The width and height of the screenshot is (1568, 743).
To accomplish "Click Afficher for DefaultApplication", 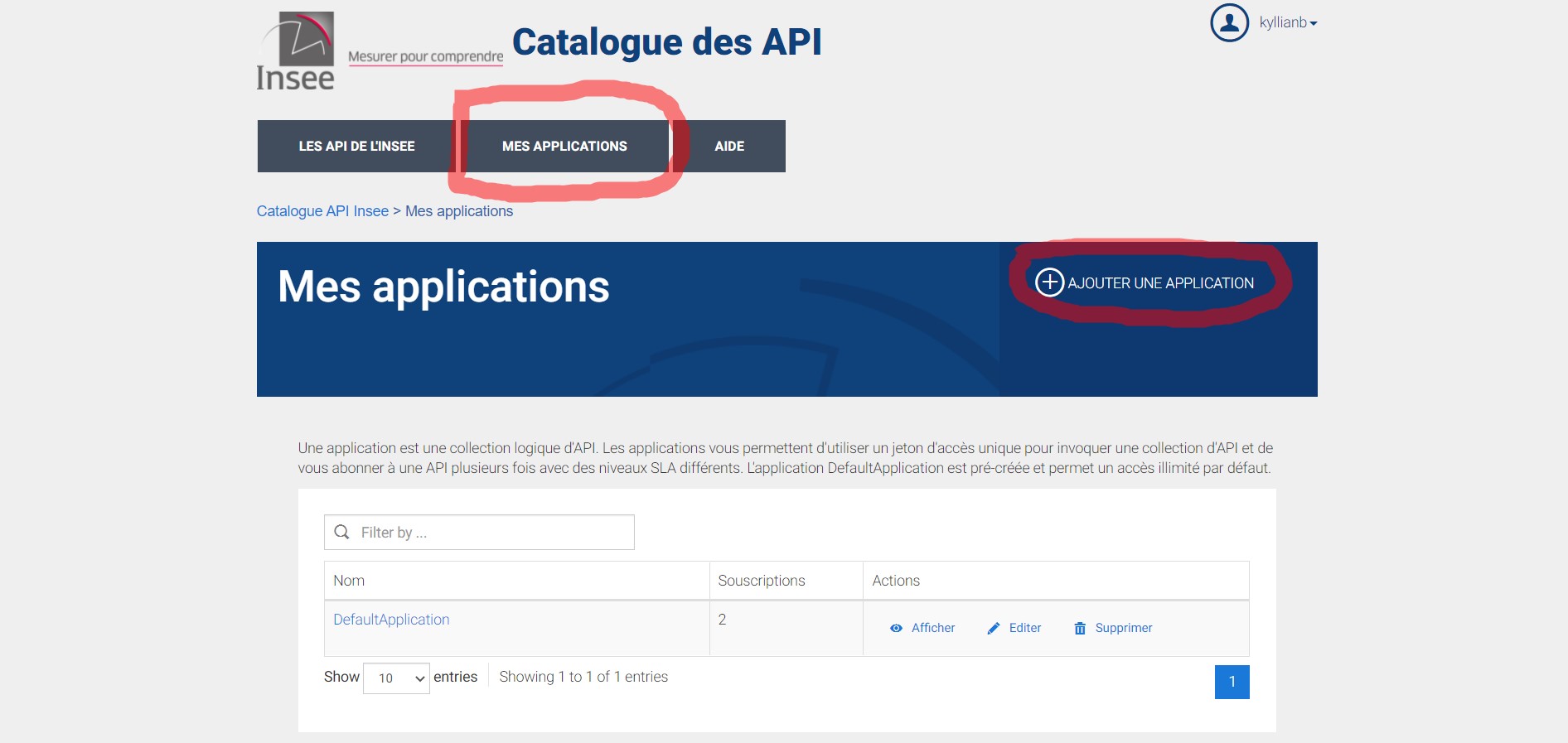I will pos(933,628).
